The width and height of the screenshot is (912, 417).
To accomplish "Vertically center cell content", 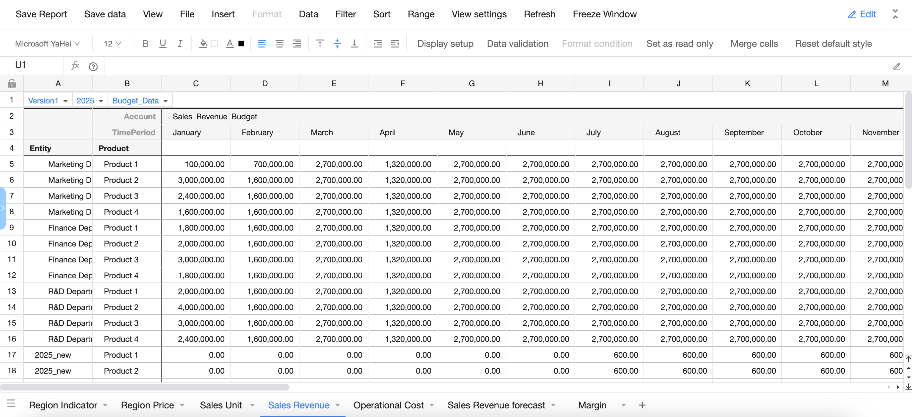I will pos(337,44).
